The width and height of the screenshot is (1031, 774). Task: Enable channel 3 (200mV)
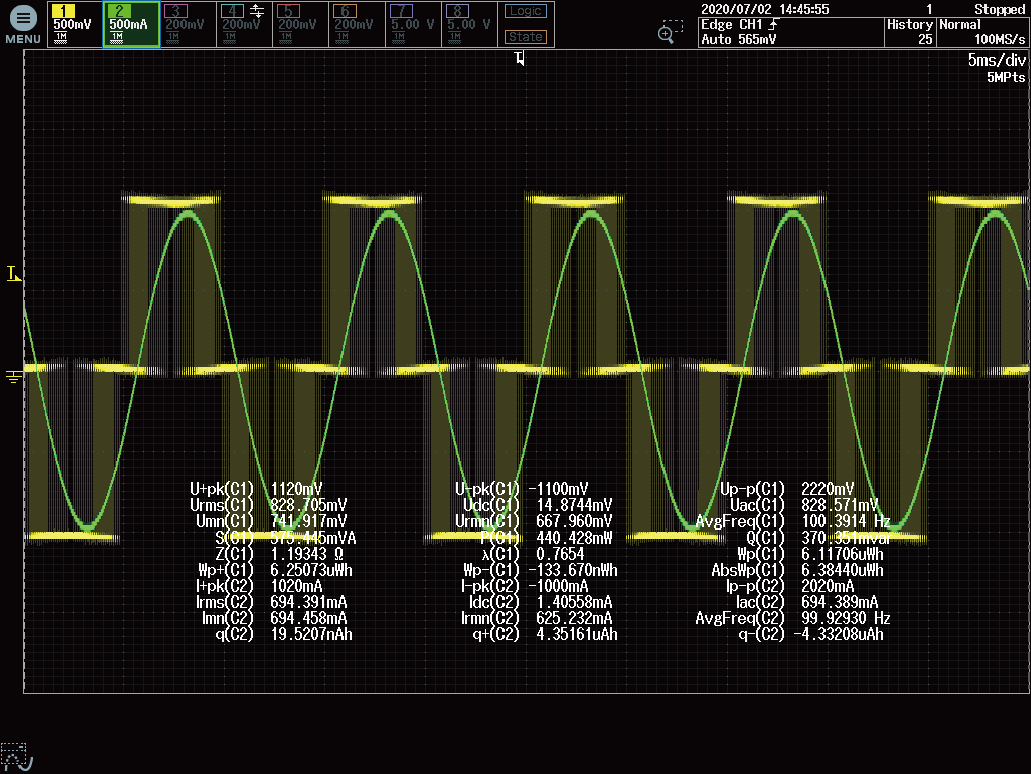point(187,24)
